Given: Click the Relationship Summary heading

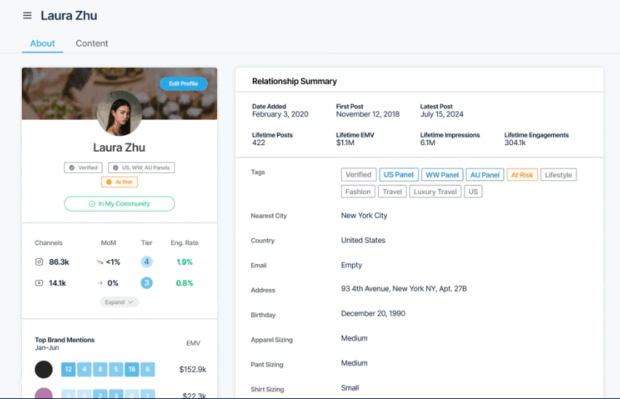Looking at the screenshot, I should [294, 81].
